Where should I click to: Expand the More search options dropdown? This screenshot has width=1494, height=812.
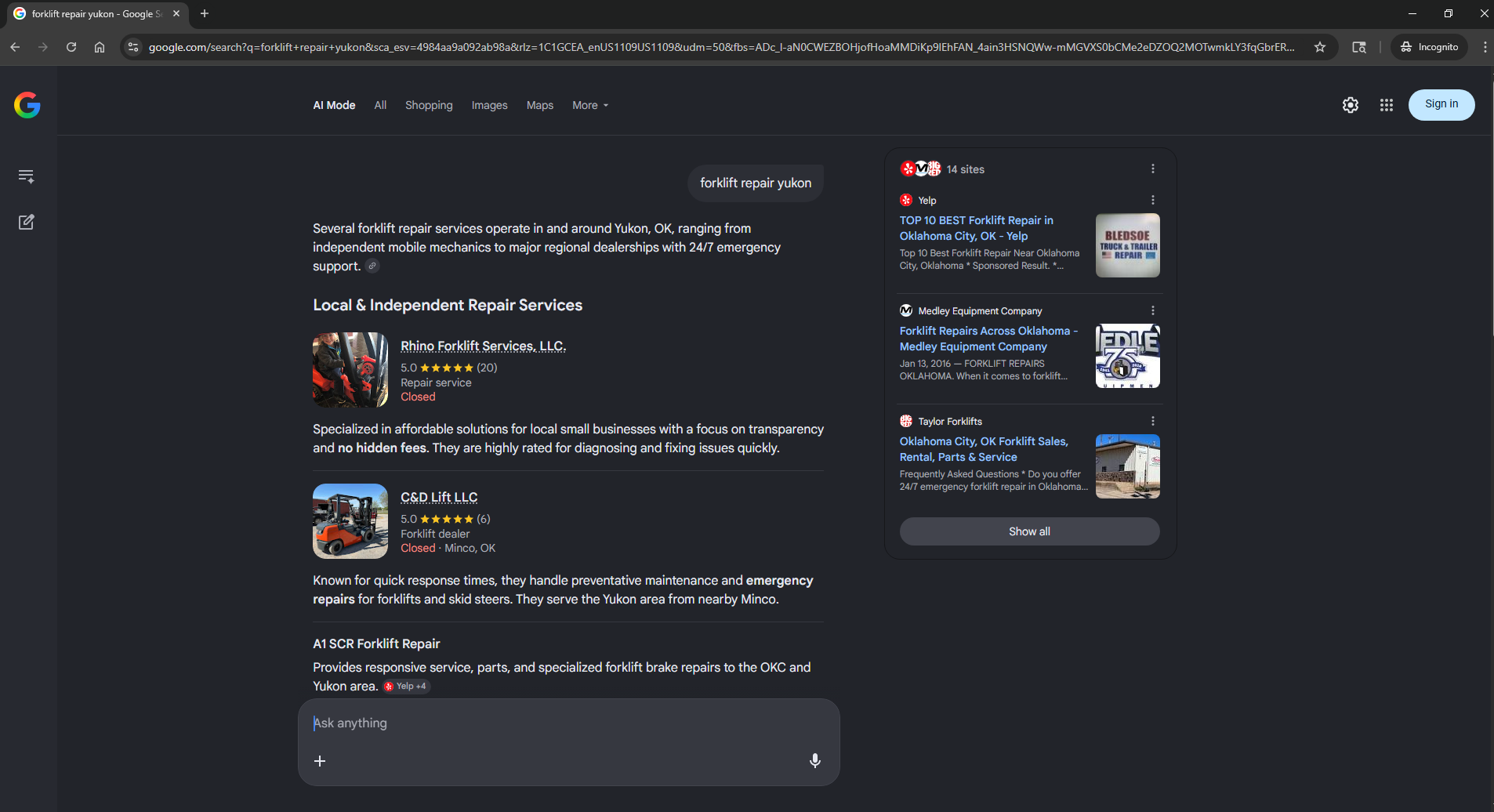(x=590, y=105)
